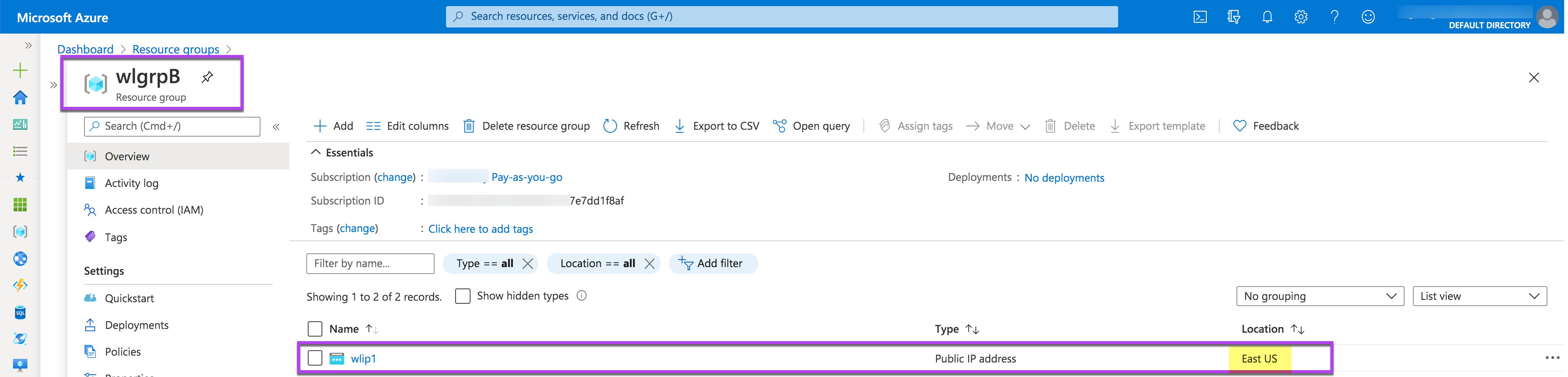
Task: Open the List view dropdown
Action: pyautogui.click(x=1479, y=296)
